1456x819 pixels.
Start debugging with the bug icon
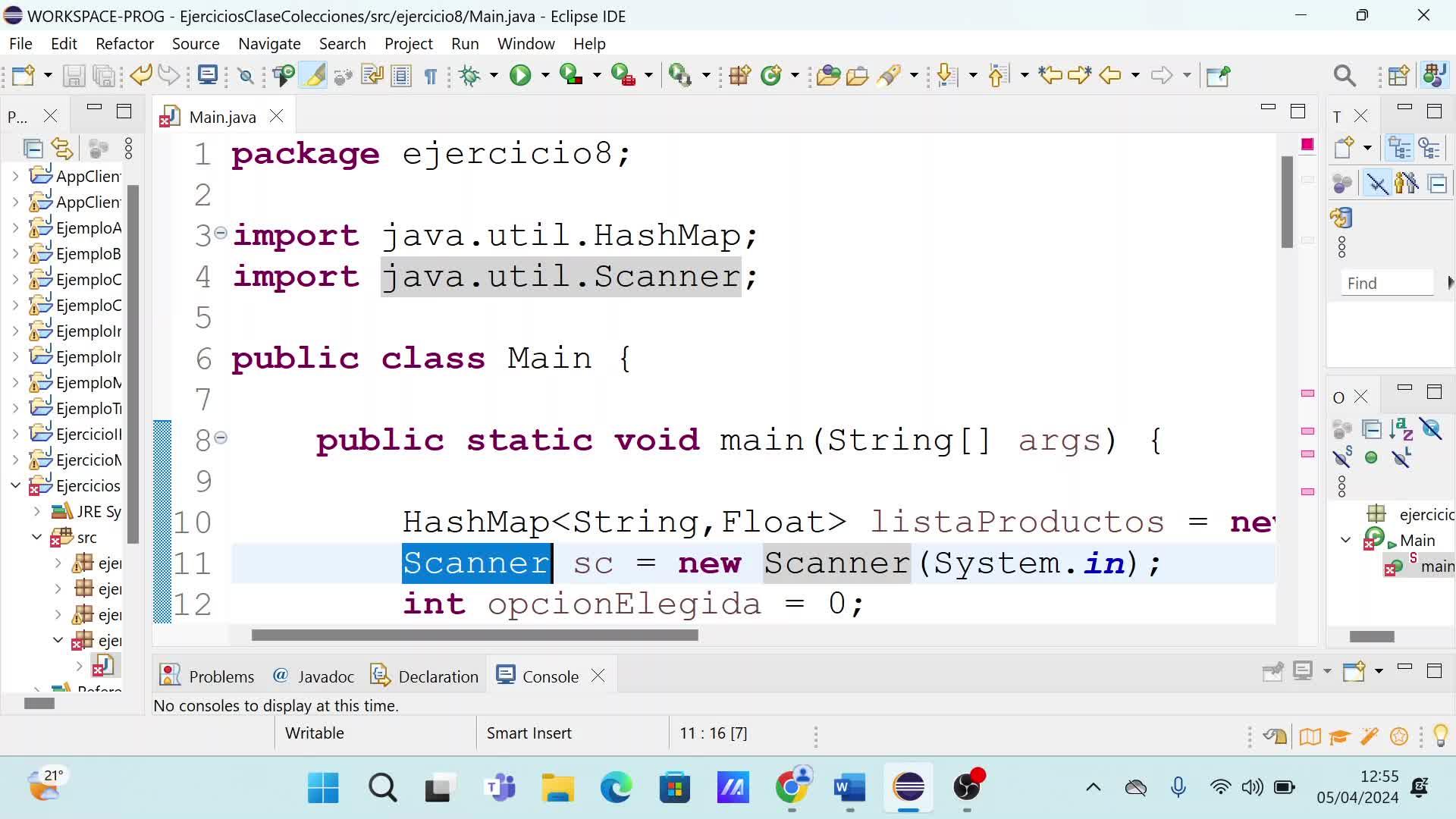click(470, 75)
